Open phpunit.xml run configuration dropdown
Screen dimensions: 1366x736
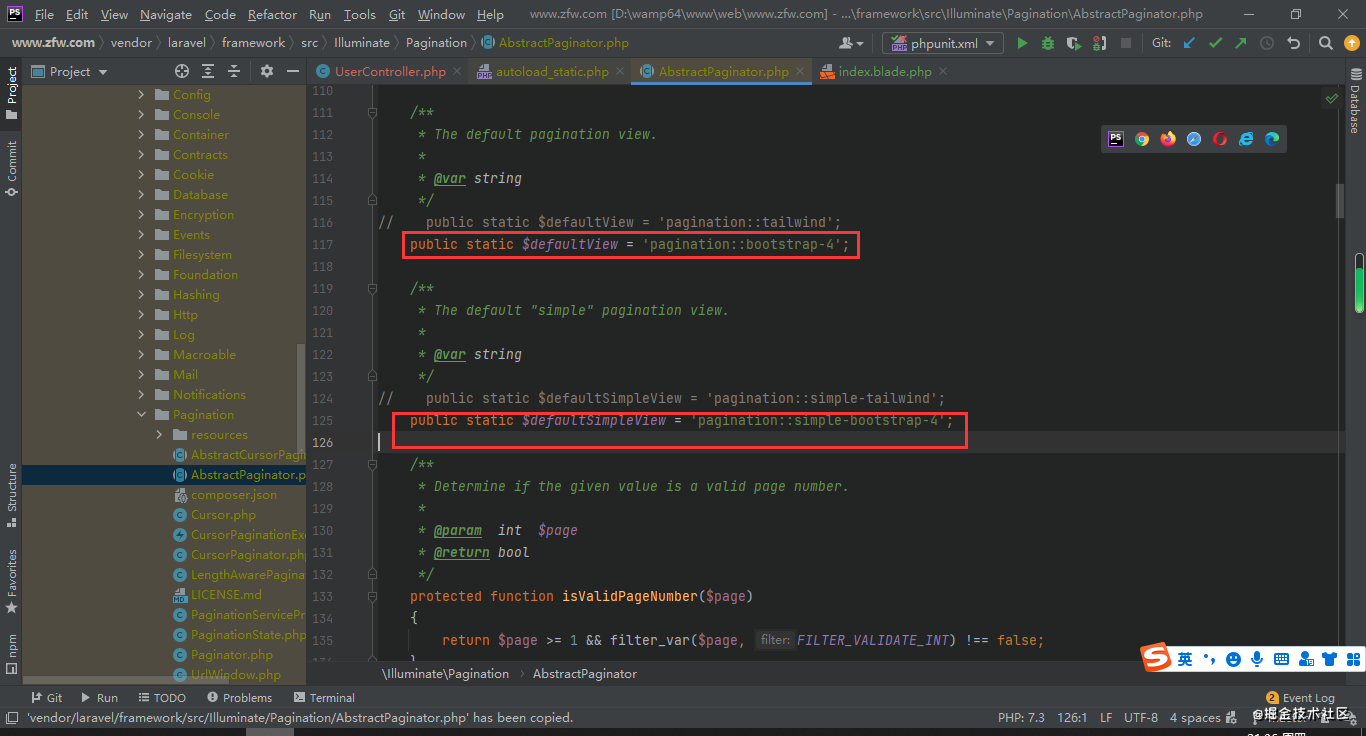click(x=944, y=43)
